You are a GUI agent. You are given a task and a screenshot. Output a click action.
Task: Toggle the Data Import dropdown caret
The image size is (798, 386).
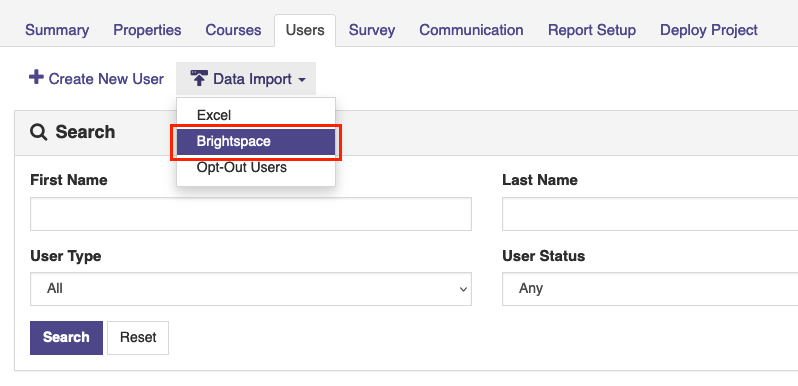[x=301, y=80]
